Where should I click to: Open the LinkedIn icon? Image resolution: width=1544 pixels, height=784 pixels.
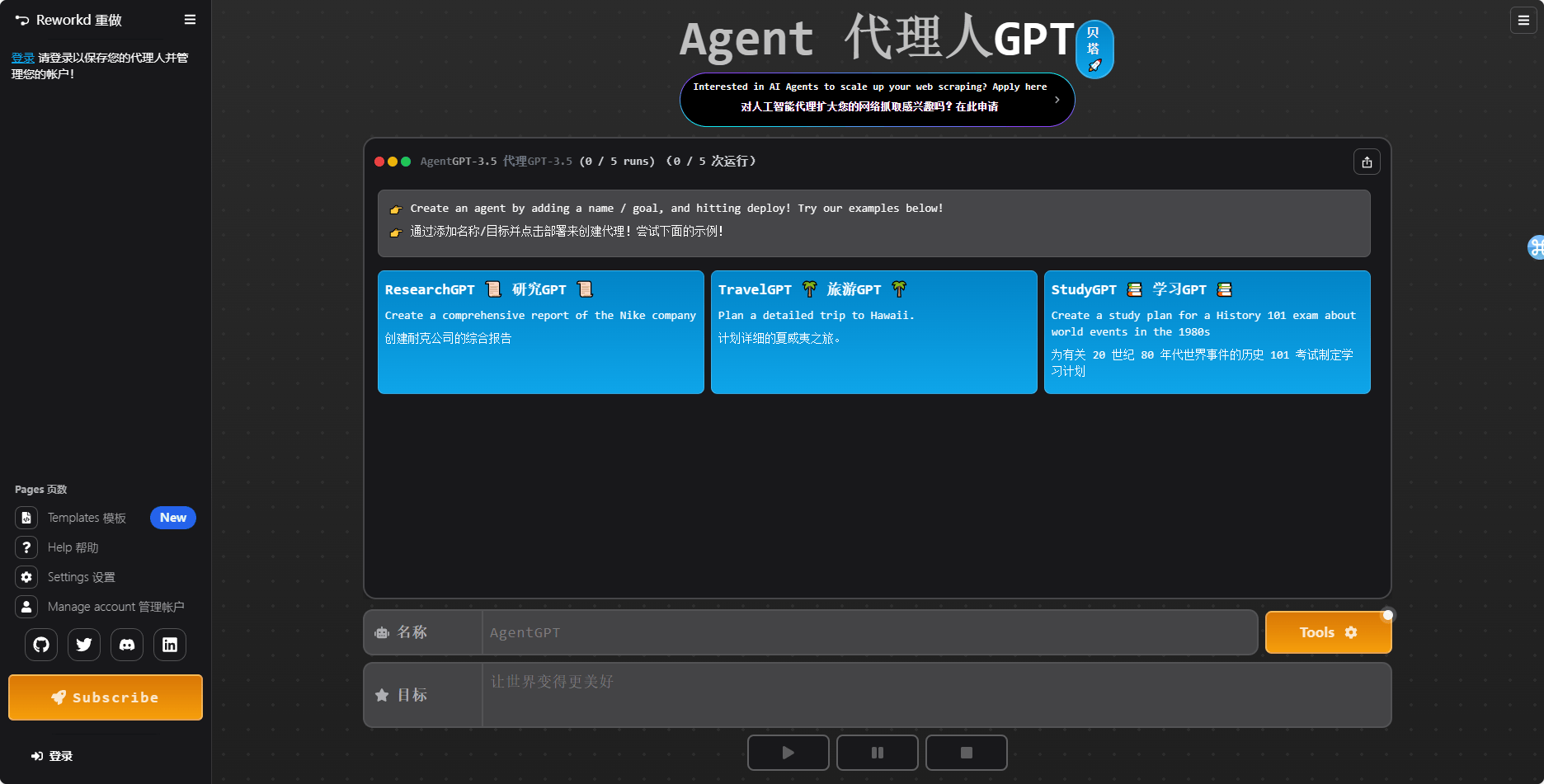(x=170, y=645)
